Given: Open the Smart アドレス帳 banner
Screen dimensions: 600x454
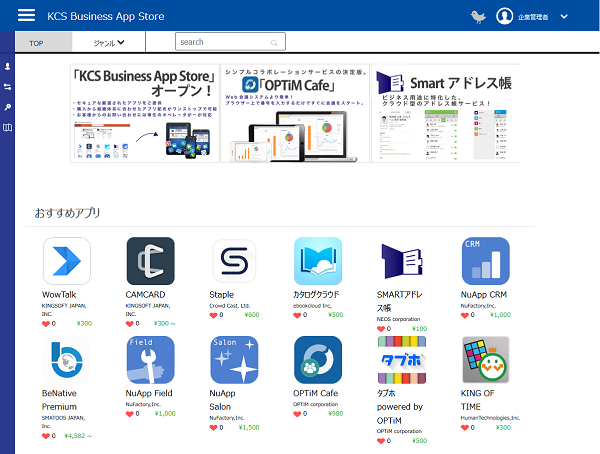Looking at the screenshot, I should 445,113.
